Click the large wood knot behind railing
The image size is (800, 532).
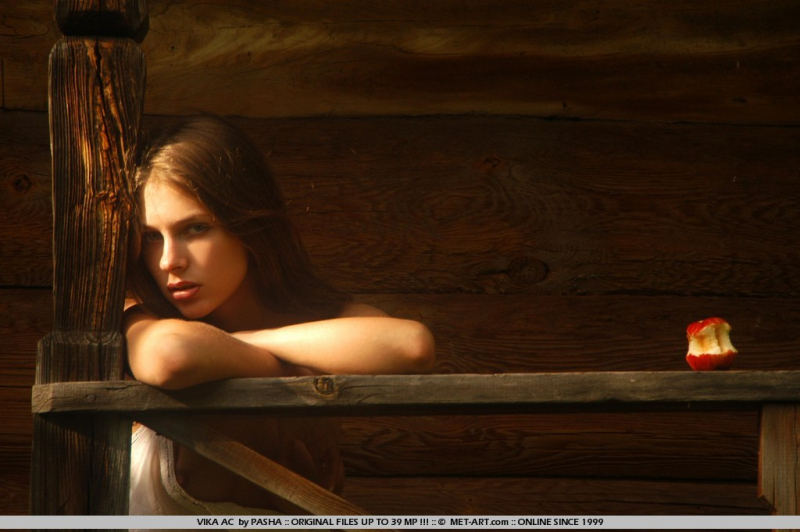pos(528,270)
